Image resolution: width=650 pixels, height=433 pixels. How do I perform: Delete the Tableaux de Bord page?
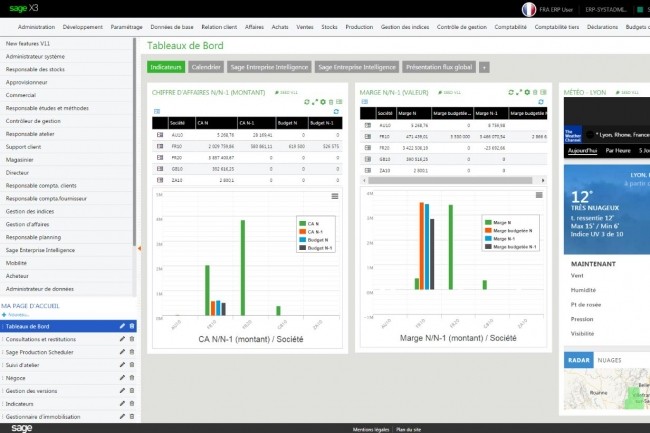(132, 326)
